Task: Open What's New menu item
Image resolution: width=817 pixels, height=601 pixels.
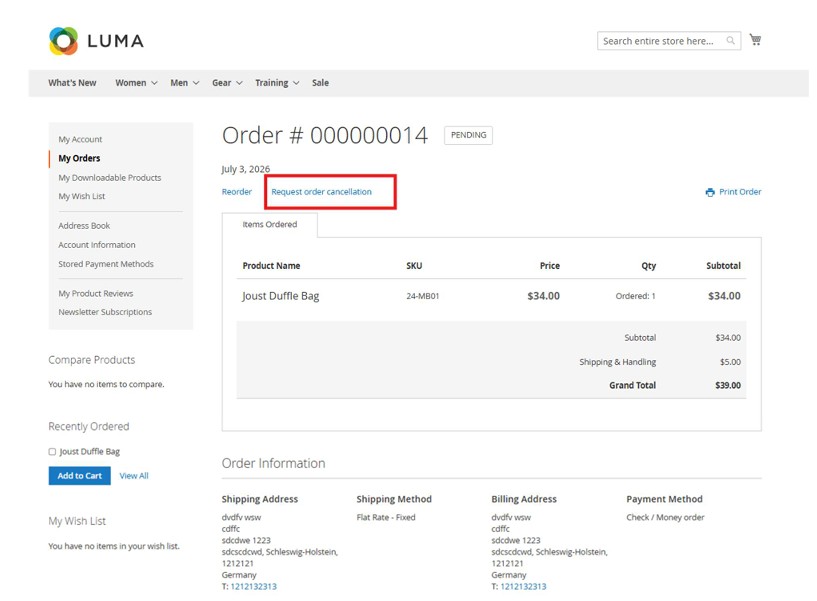Action: pos(72,83)
